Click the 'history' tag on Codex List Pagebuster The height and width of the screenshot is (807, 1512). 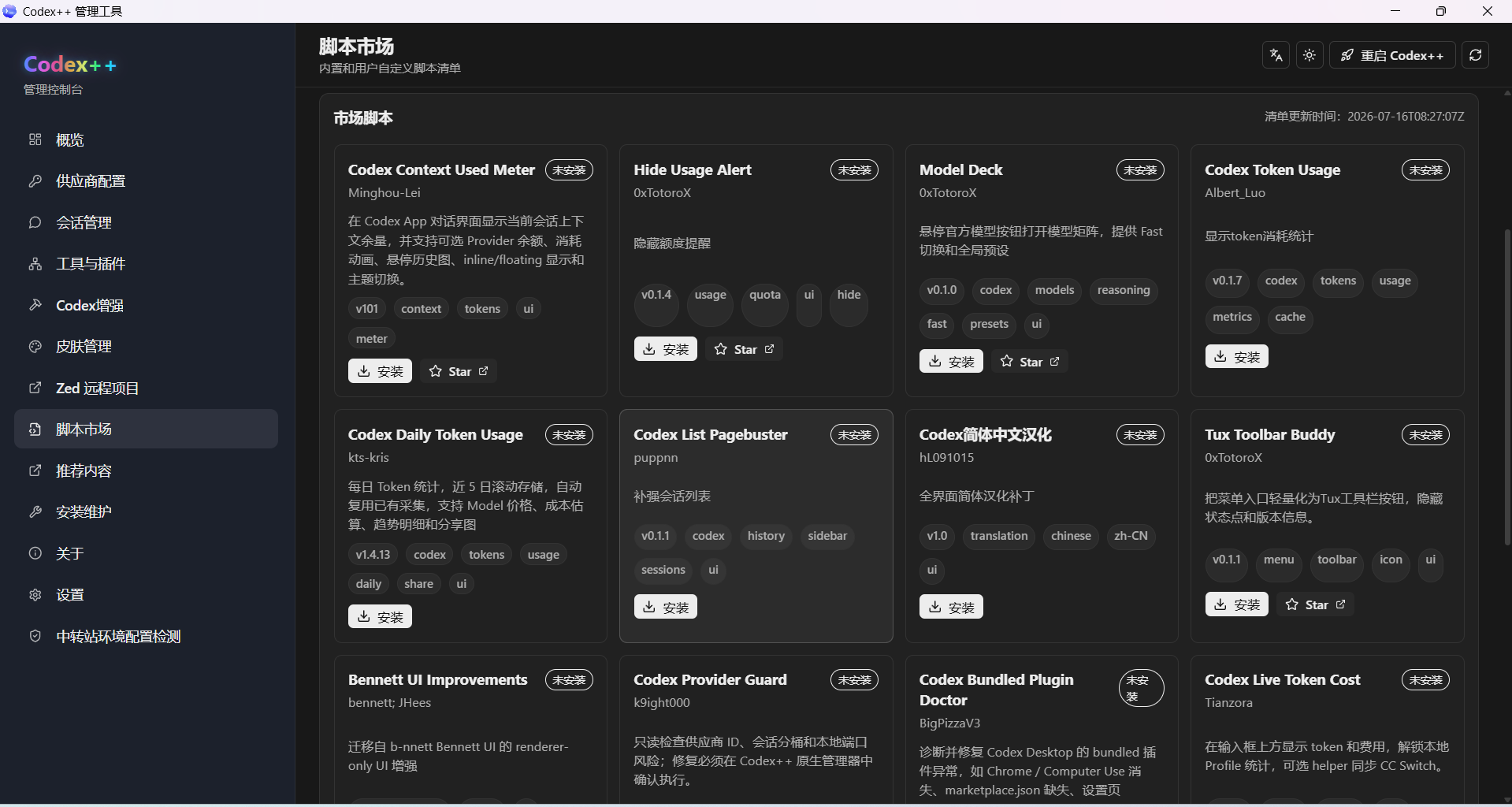[766, 536]
